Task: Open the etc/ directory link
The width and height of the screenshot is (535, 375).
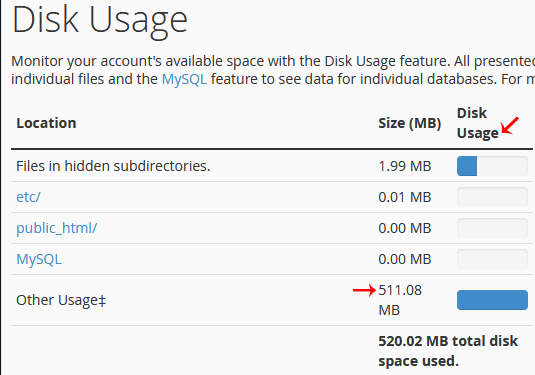Action: [28, 197]
